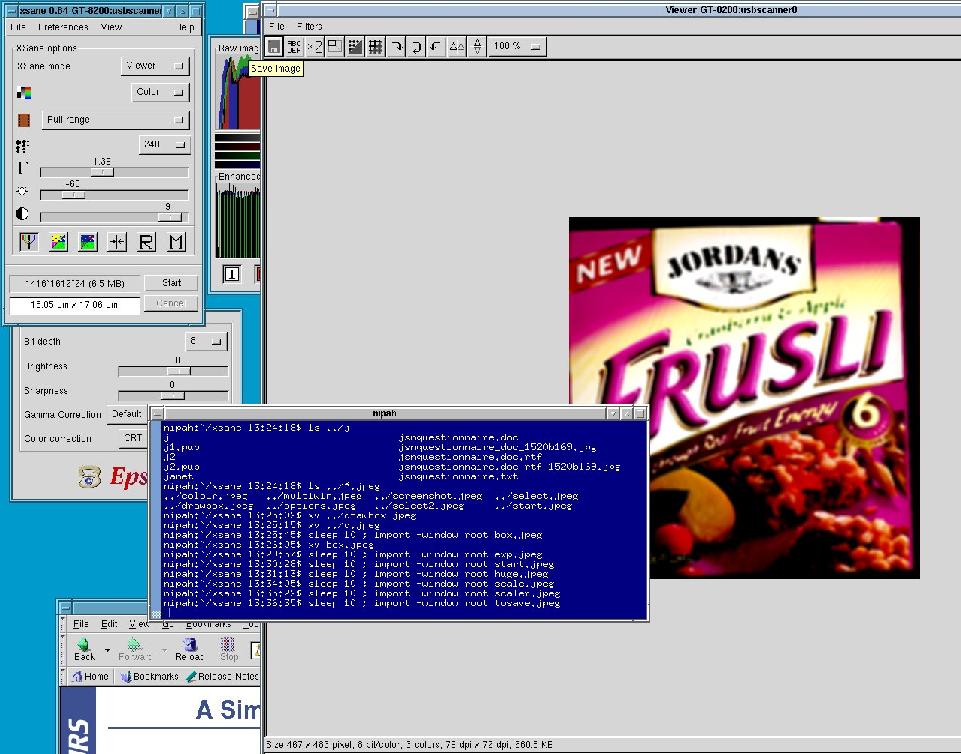Open the XSane mode Viewer dropdown
This screenshot has width=961, height=754.
coord(155,66)
